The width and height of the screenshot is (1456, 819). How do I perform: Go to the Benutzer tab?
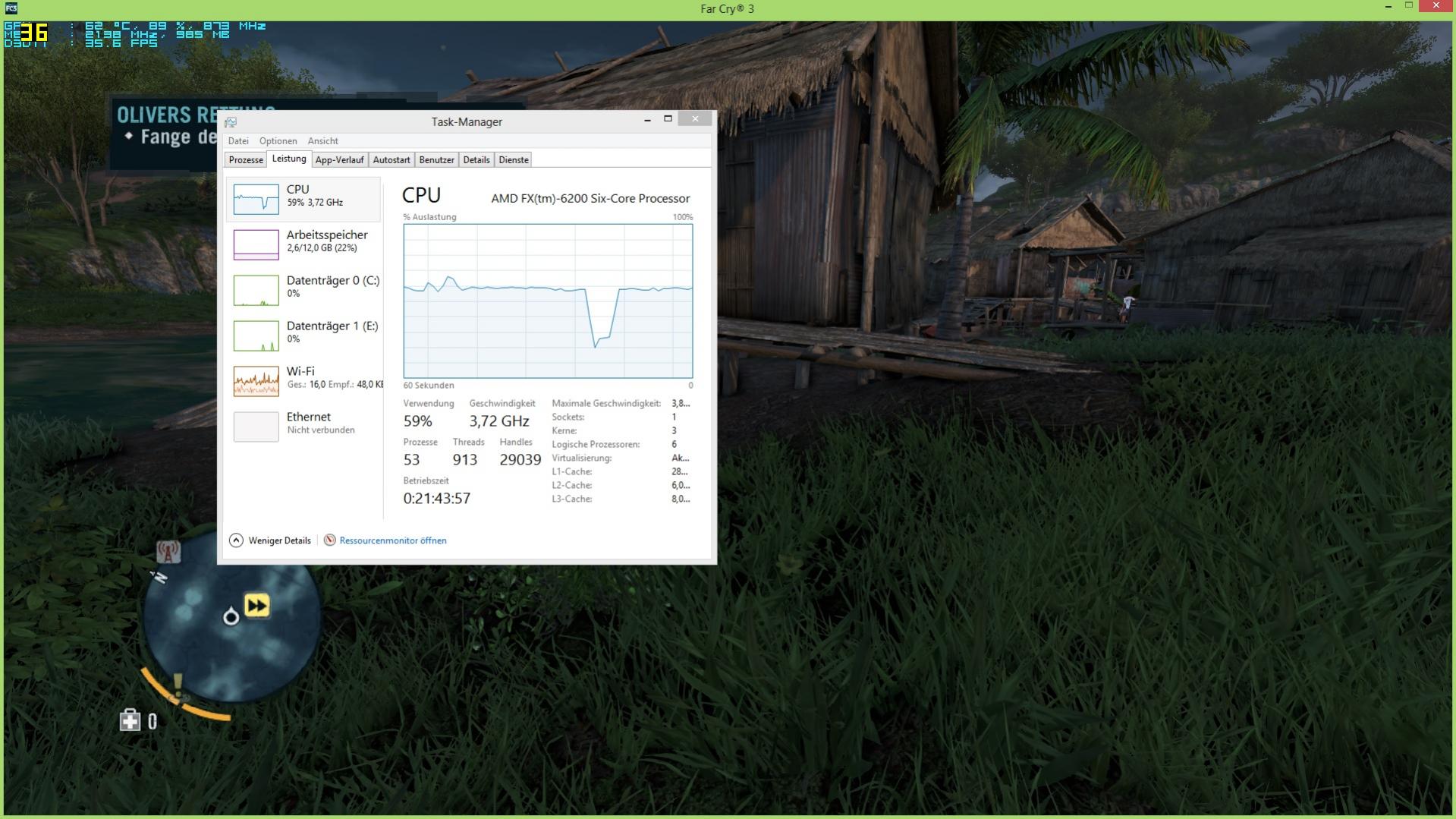tap(437, 160)
